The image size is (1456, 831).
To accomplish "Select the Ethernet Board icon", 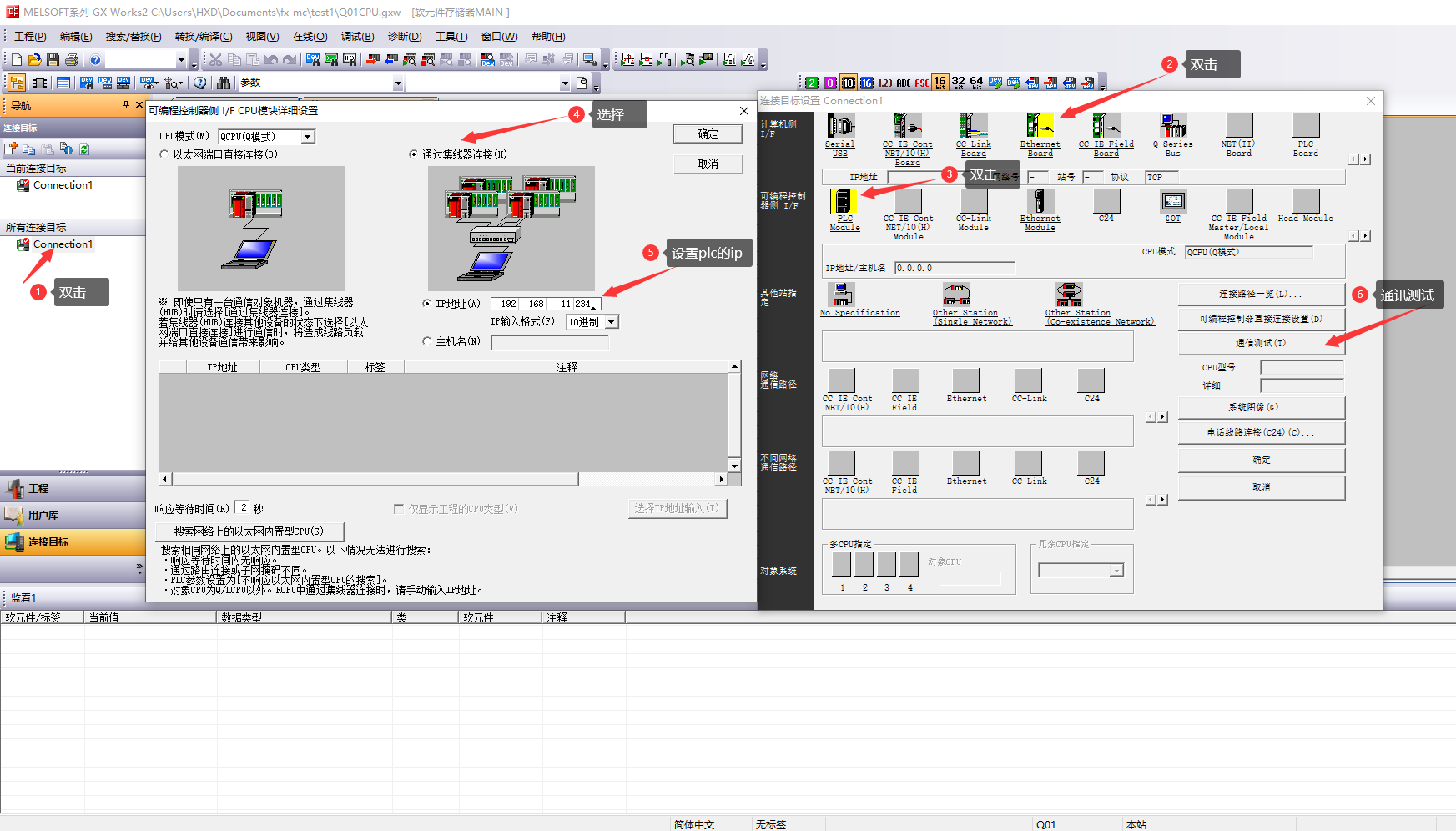I will [x=1040, y=127].
